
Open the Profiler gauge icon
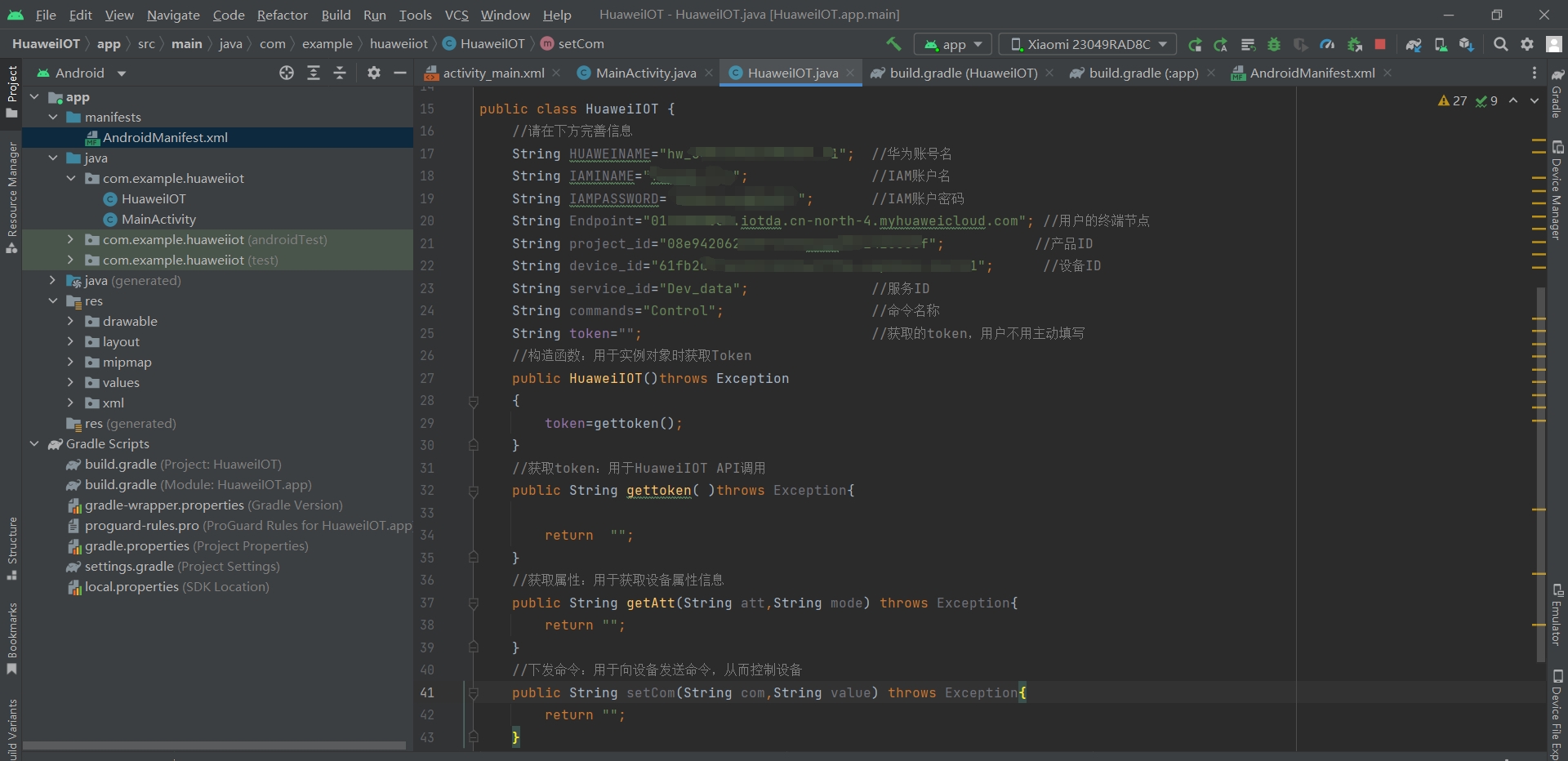tap(1327, 44)
